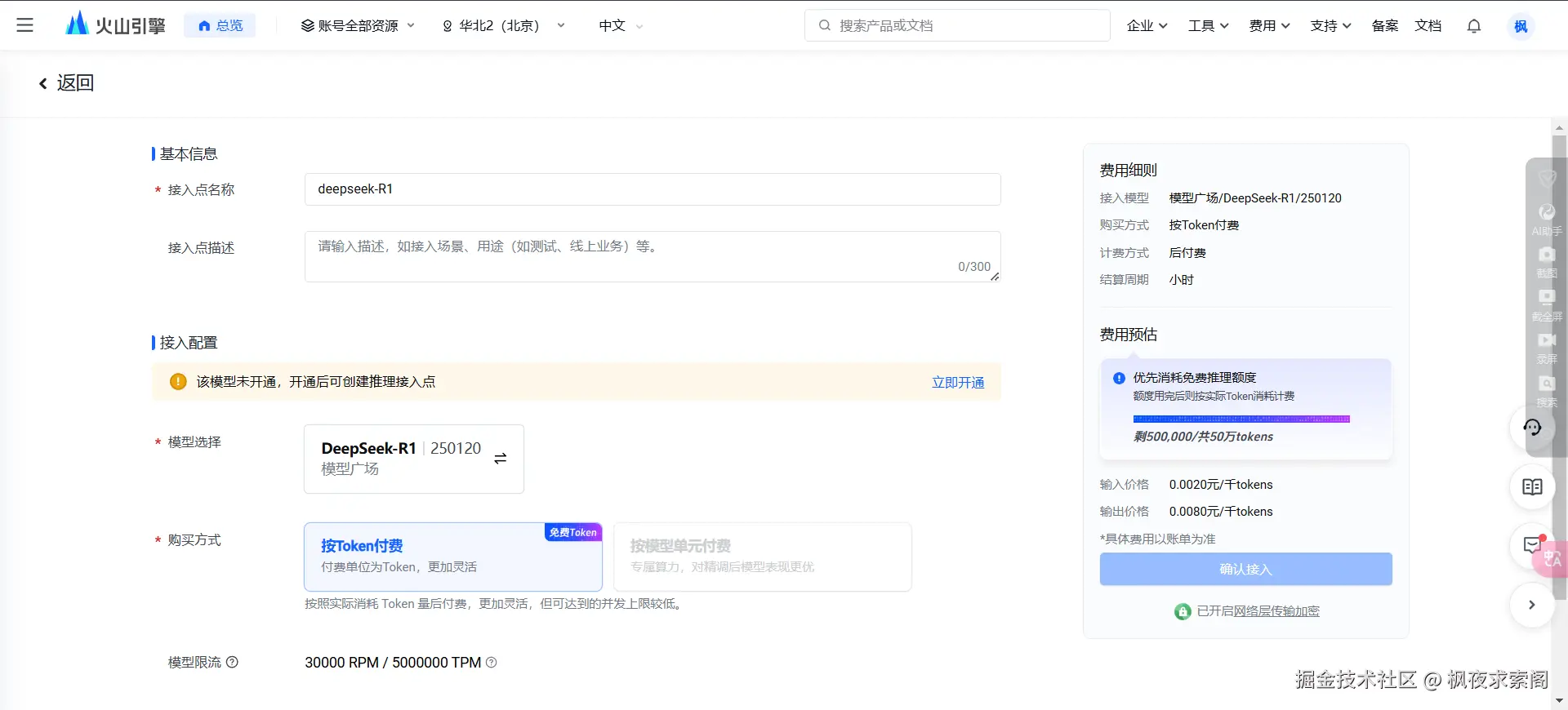This screenshot has width=1568, height=710.
Task: Expand the floating panel chevron arrow
Action: pyautogui.click(x=1532, y=605)
